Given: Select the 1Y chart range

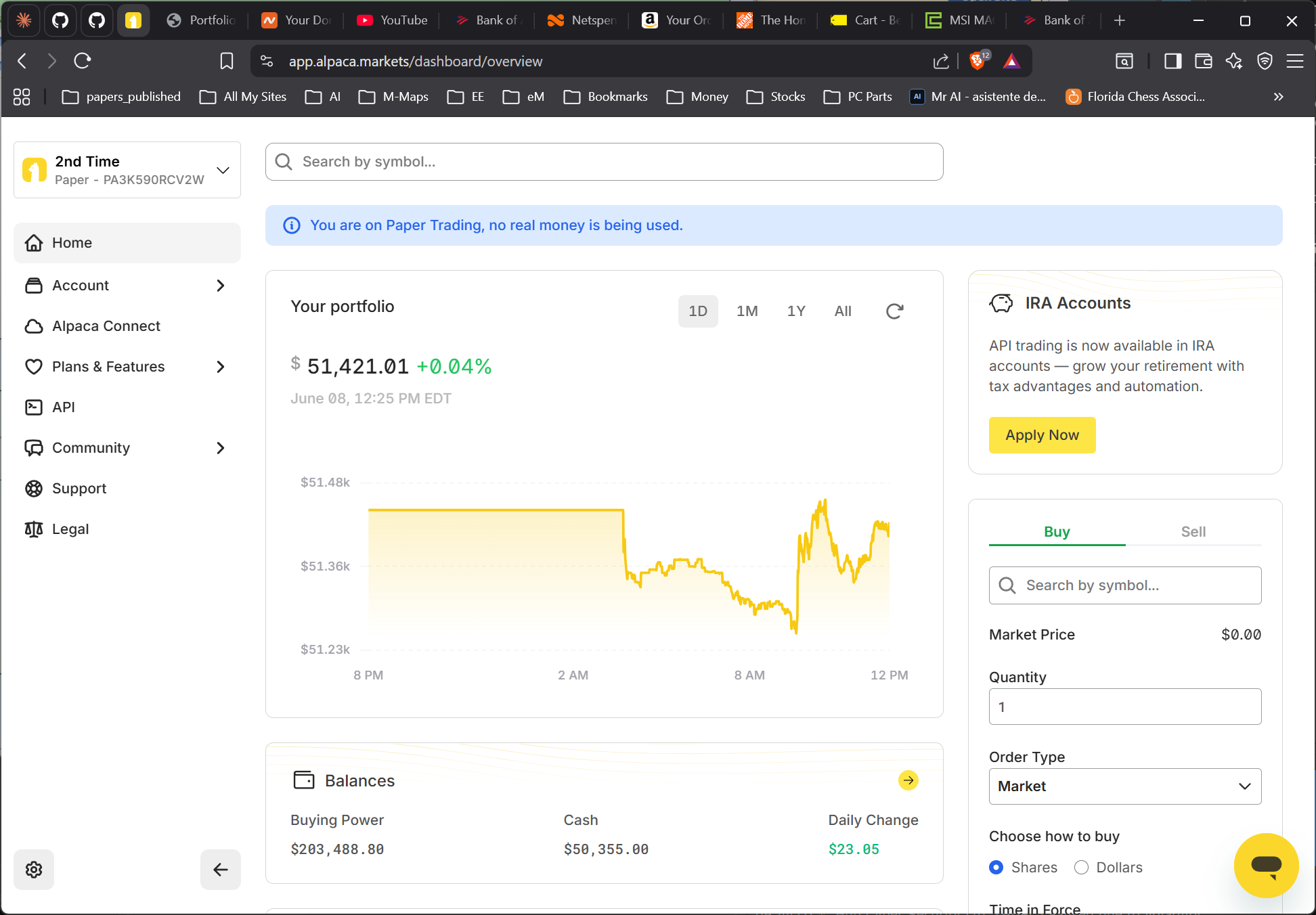Looking at the screenshot, I should pyautogui.click(x=796, y=311).
